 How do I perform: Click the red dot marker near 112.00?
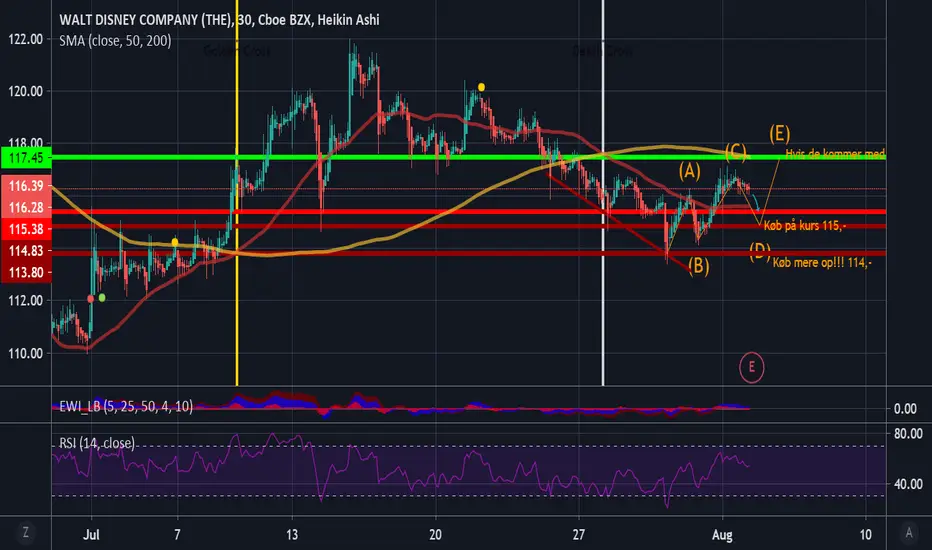point(90,298)
